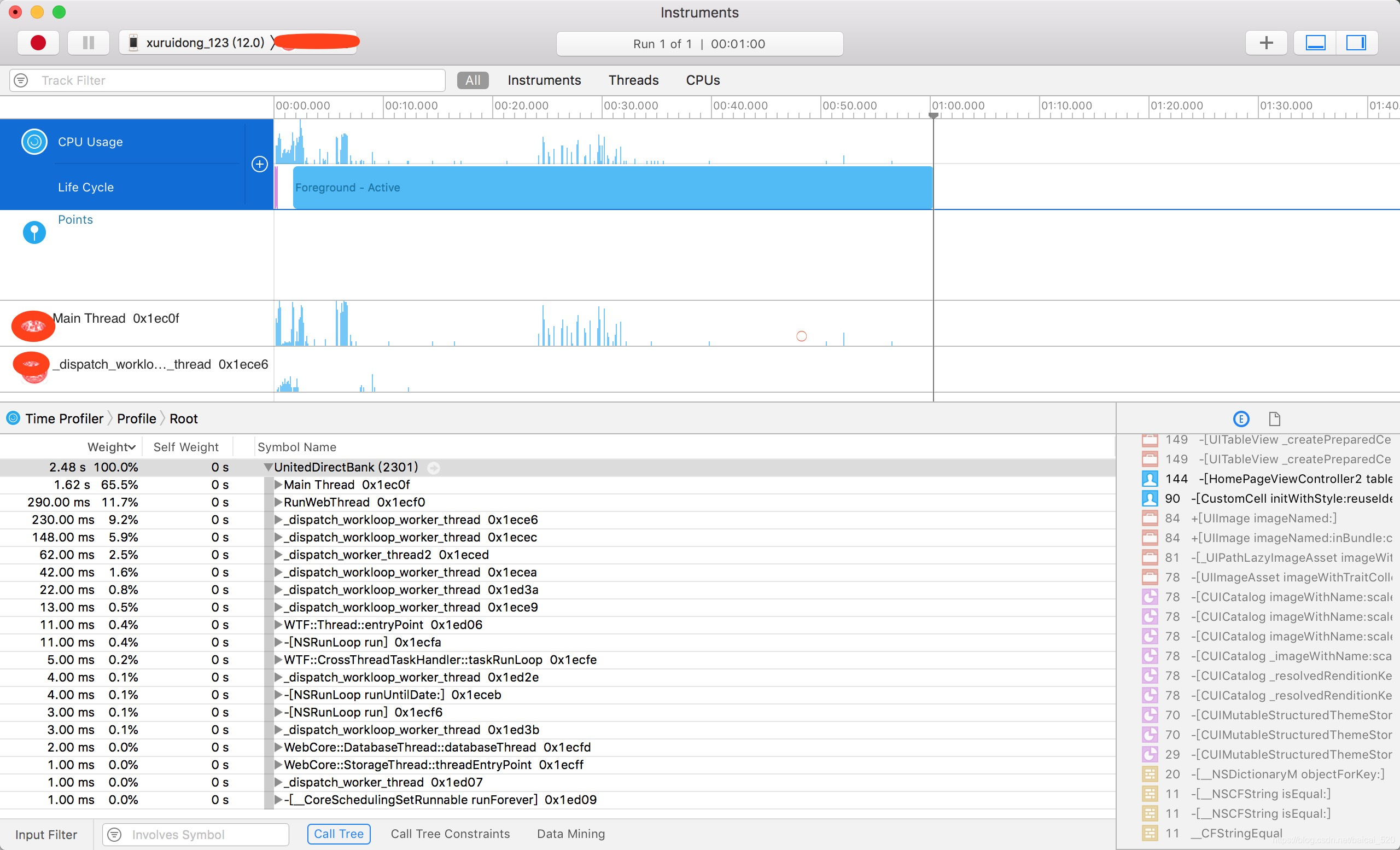Image resolution: width=1400 pixels, height=850 pixels.
Task: Select the Points track pin icon
Action: [34, 232]
